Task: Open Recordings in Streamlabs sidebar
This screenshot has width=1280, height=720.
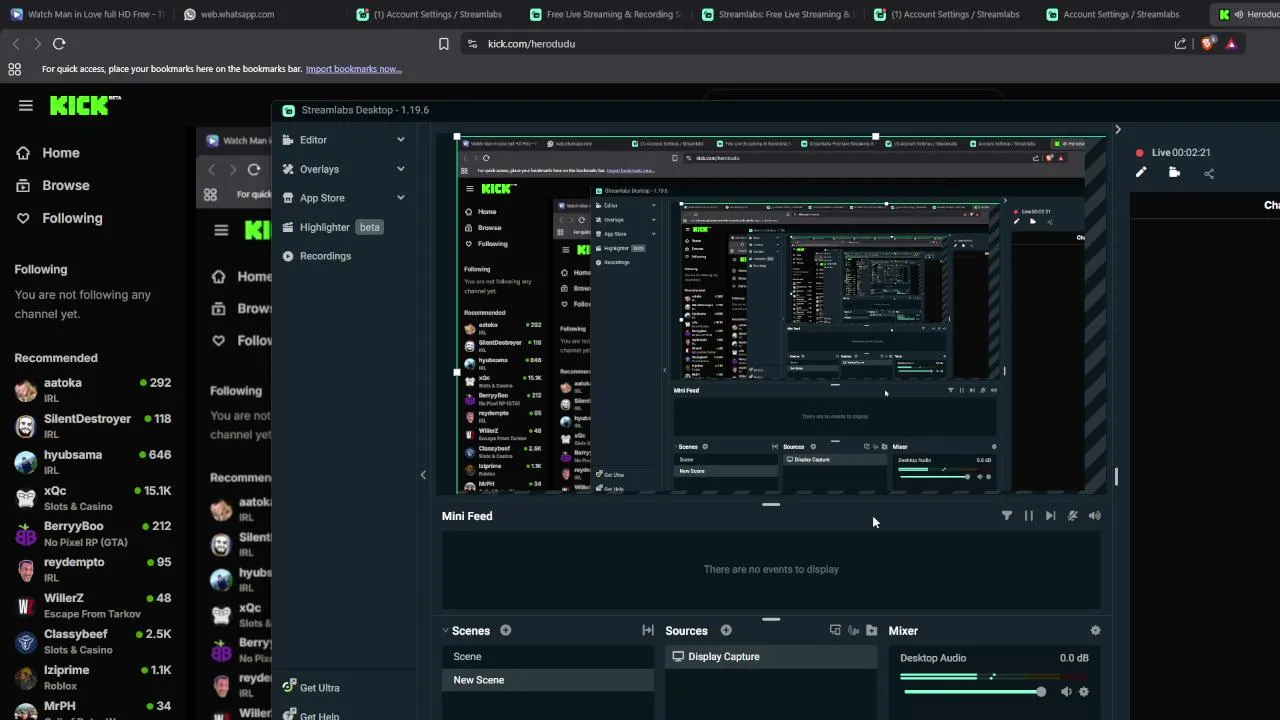Action: [x=325, y=256]
